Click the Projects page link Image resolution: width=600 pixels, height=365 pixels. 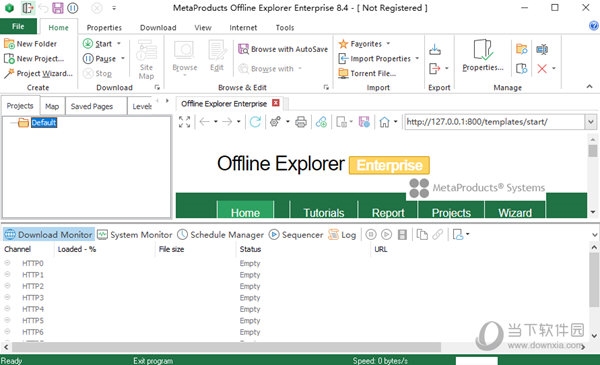451,212
